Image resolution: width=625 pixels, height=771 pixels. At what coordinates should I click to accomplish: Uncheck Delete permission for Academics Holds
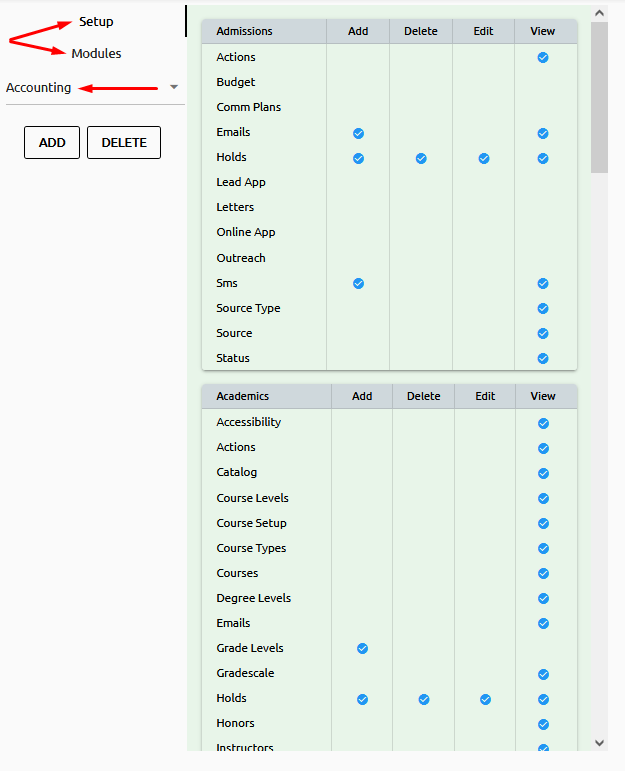(424, 699)
